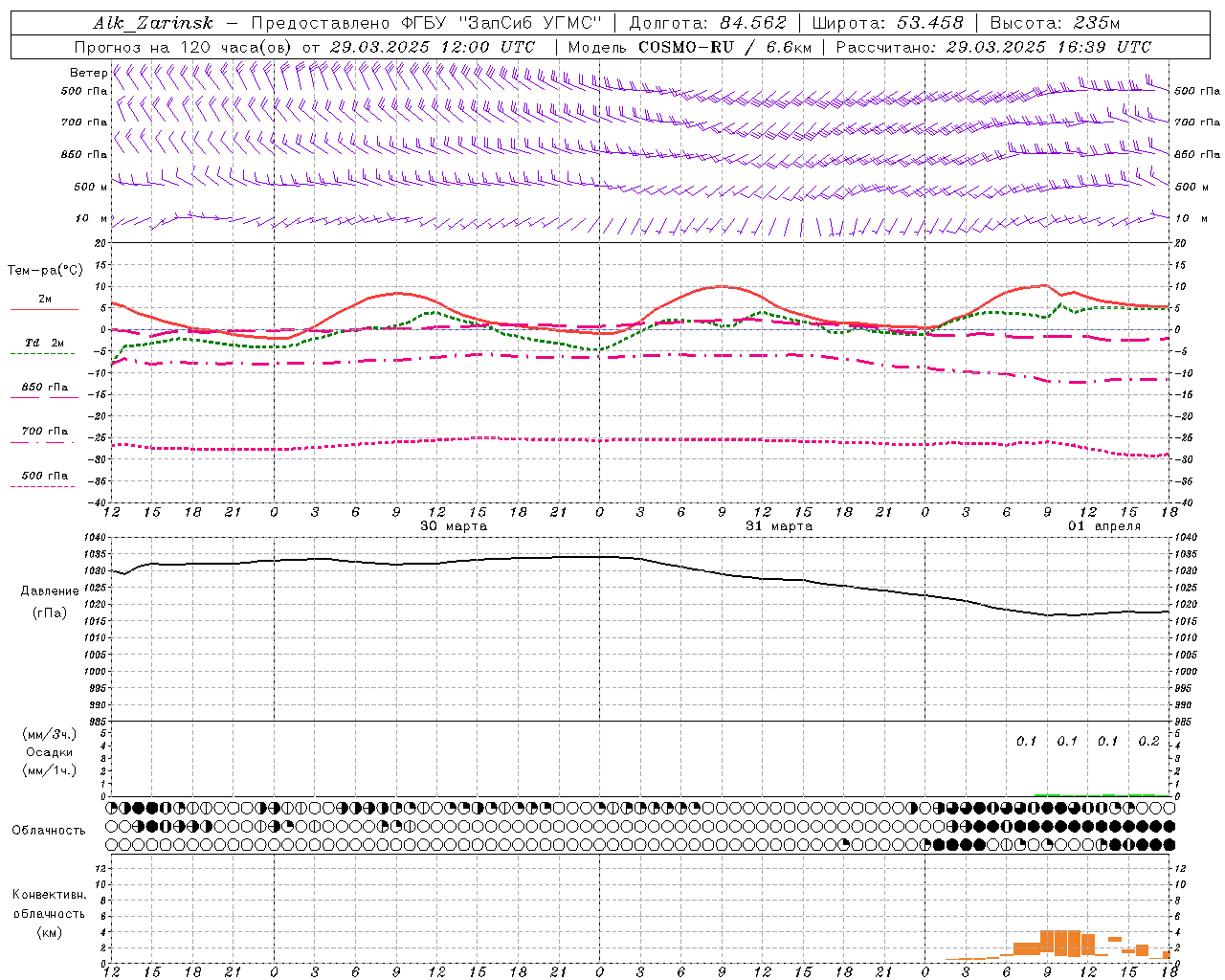Click the "Осадки" precipitation label

coord(50,752)
